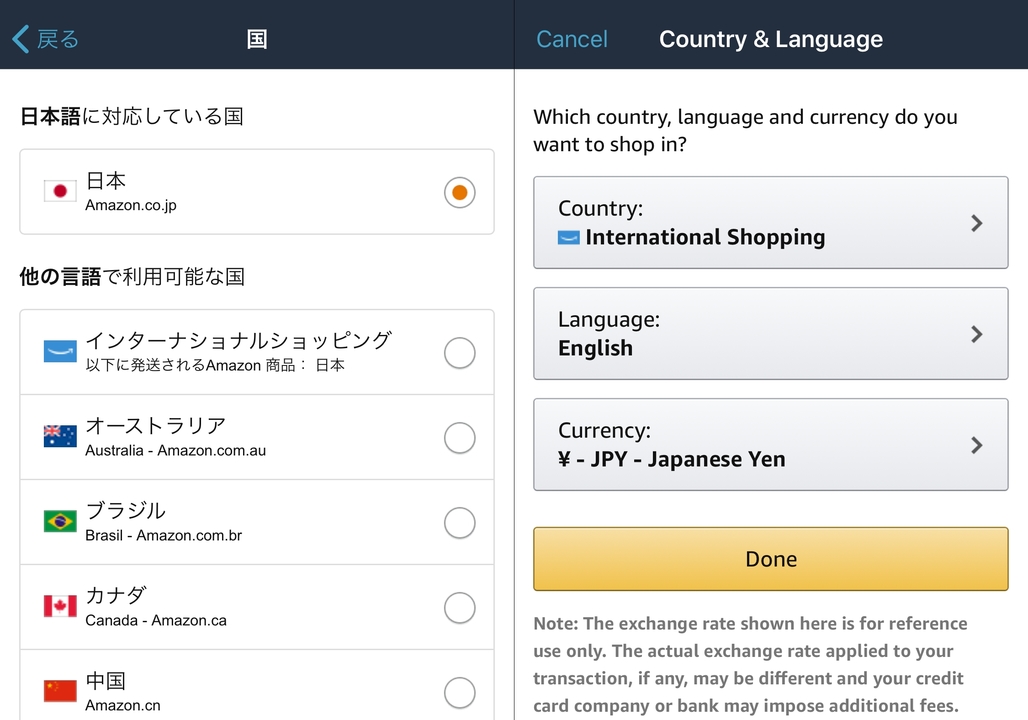
Task: Click the オーストラリア label
Action: click(x=156, y=426)
